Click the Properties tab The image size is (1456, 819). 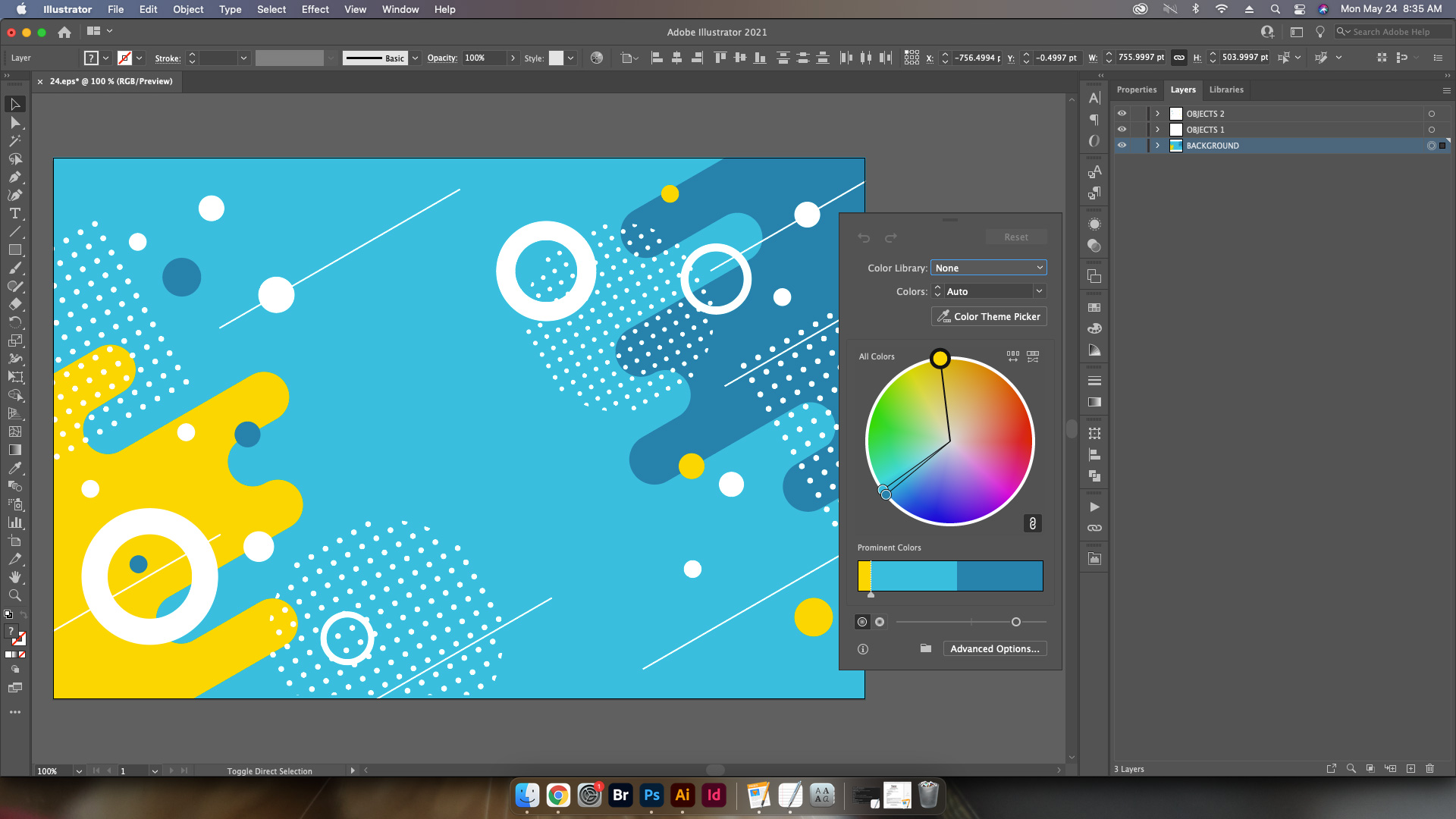coord(1137,89)
